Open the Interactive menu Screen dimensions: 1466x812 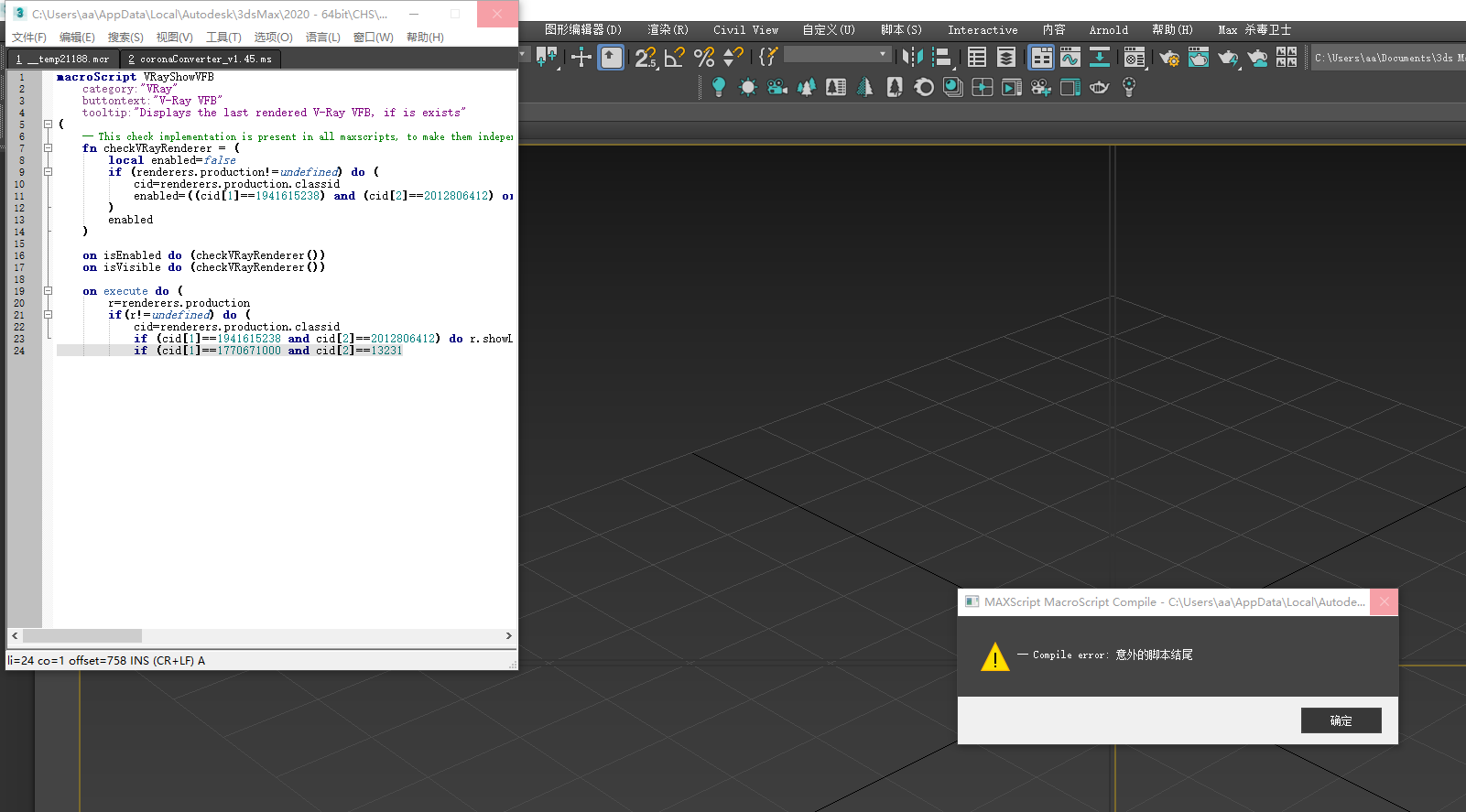point(983,30)
